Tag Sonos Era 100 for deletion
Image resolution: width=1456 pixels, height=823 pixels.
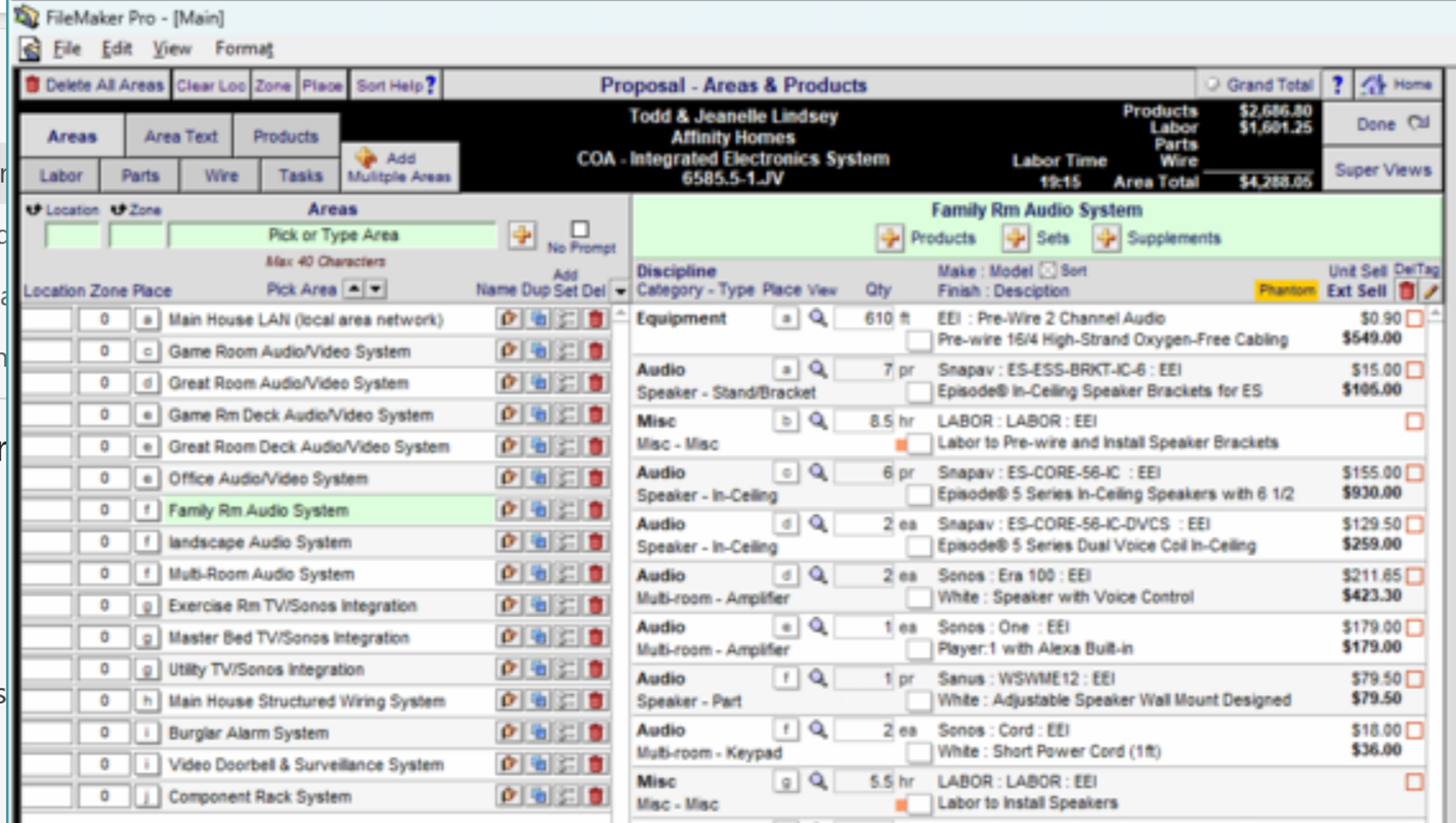(1415, 576)
